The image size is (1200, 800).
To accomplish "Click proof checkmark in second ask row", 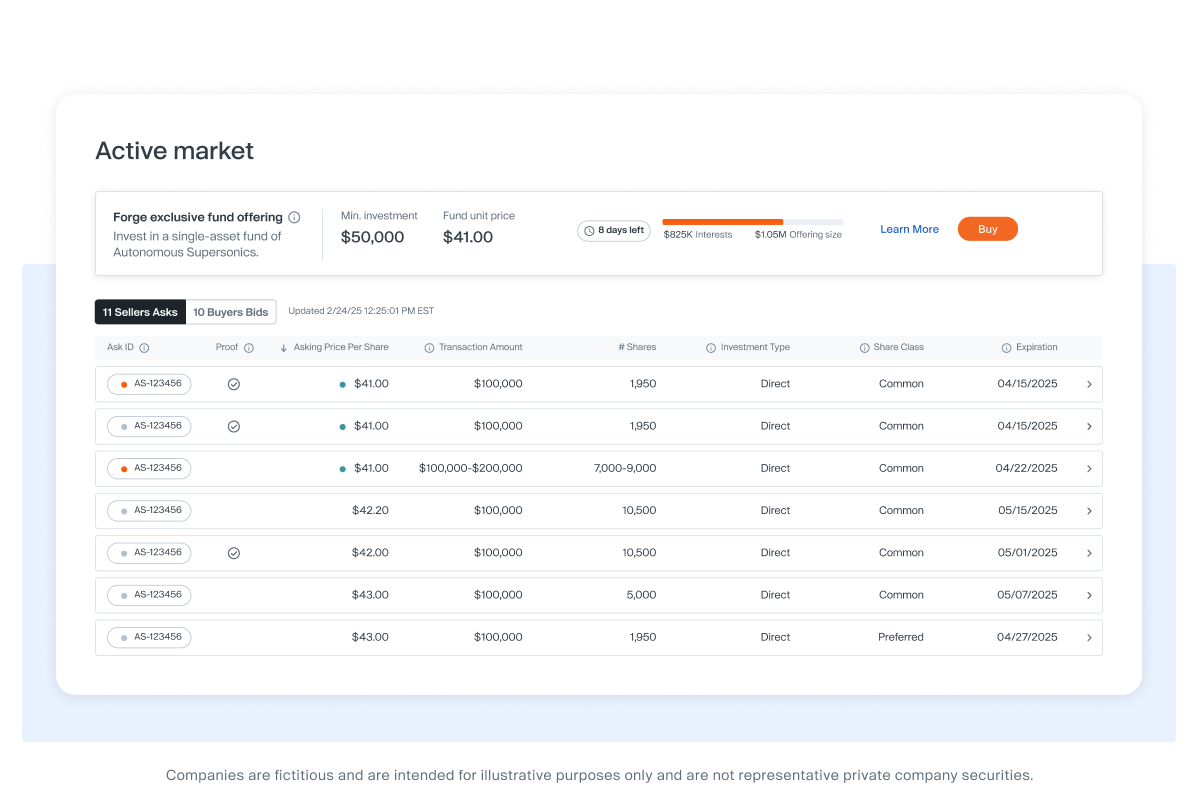I will pyautogui.click(x=233, y=426).
